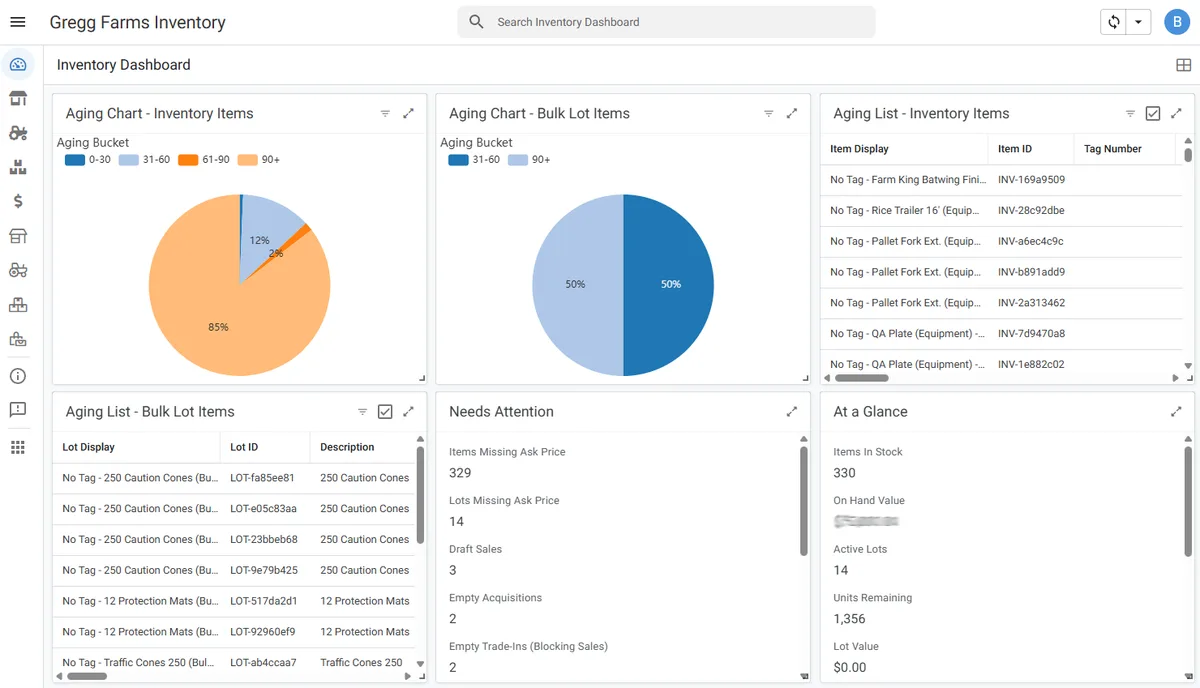
Task: Sort by the Item Display column header
Action: [x=859, y=149]
